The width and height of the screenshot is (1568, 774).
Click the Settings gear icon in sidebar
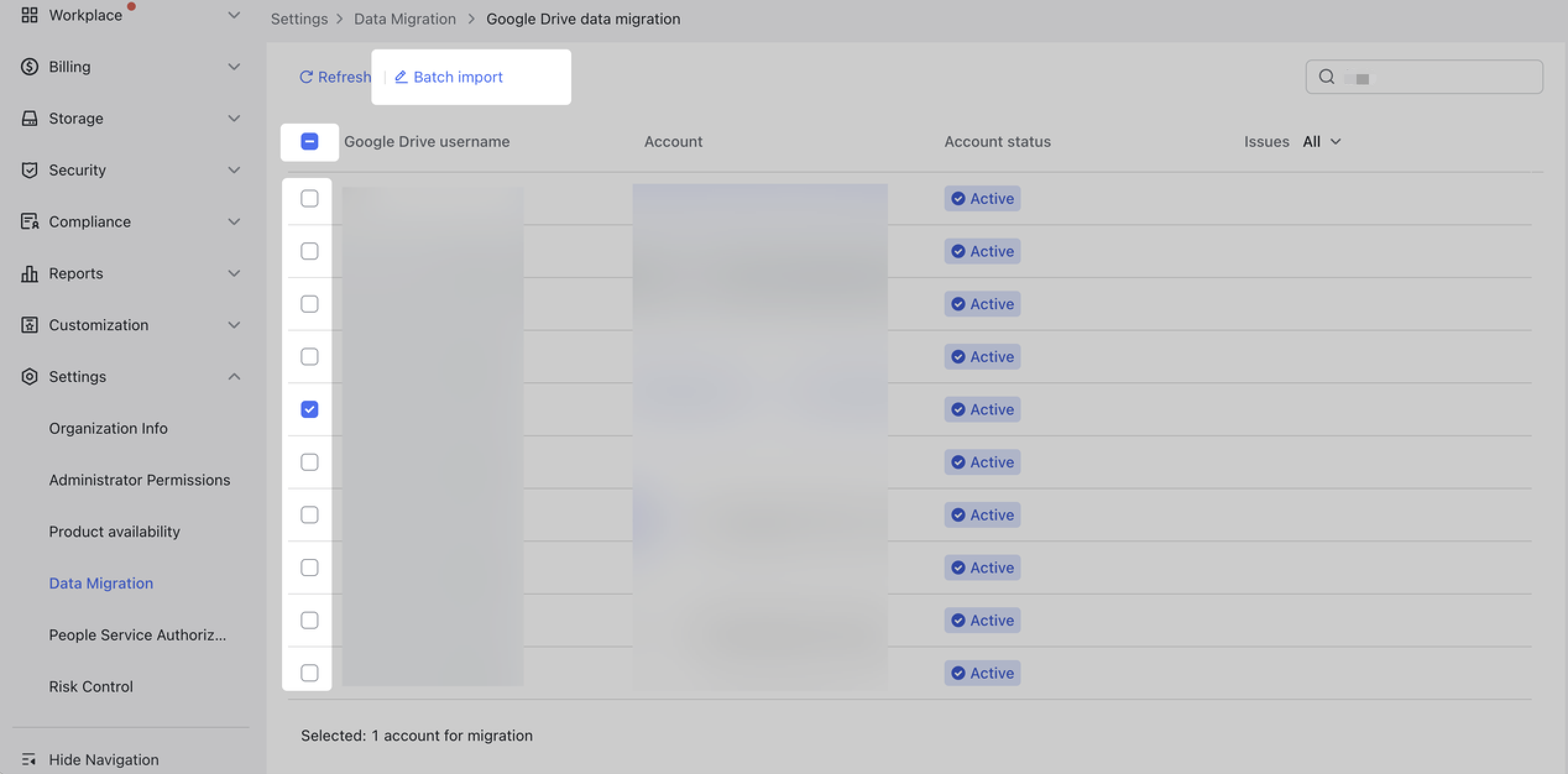click(30, 376)
